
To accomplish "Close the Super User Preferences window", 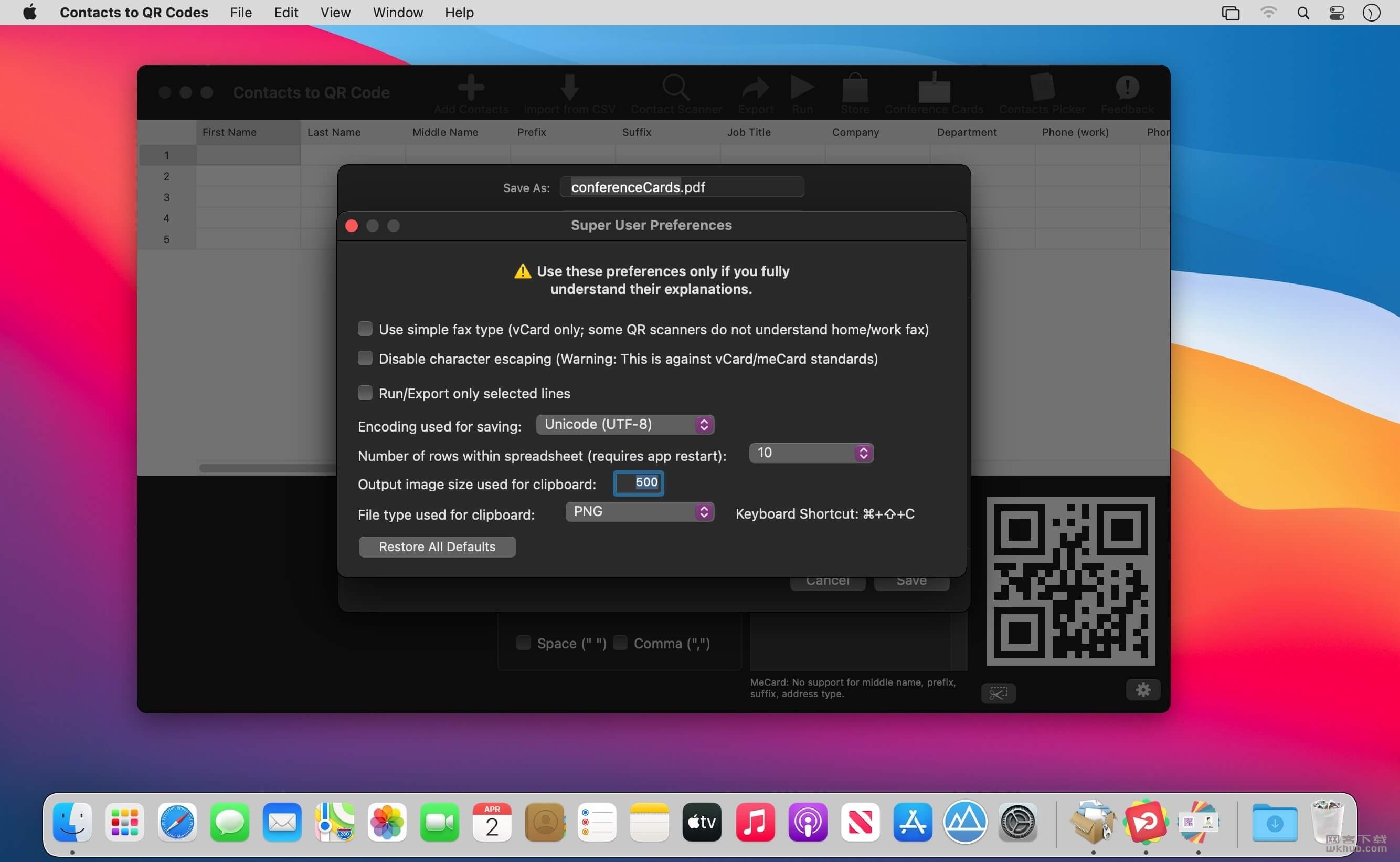I will 352,226.
